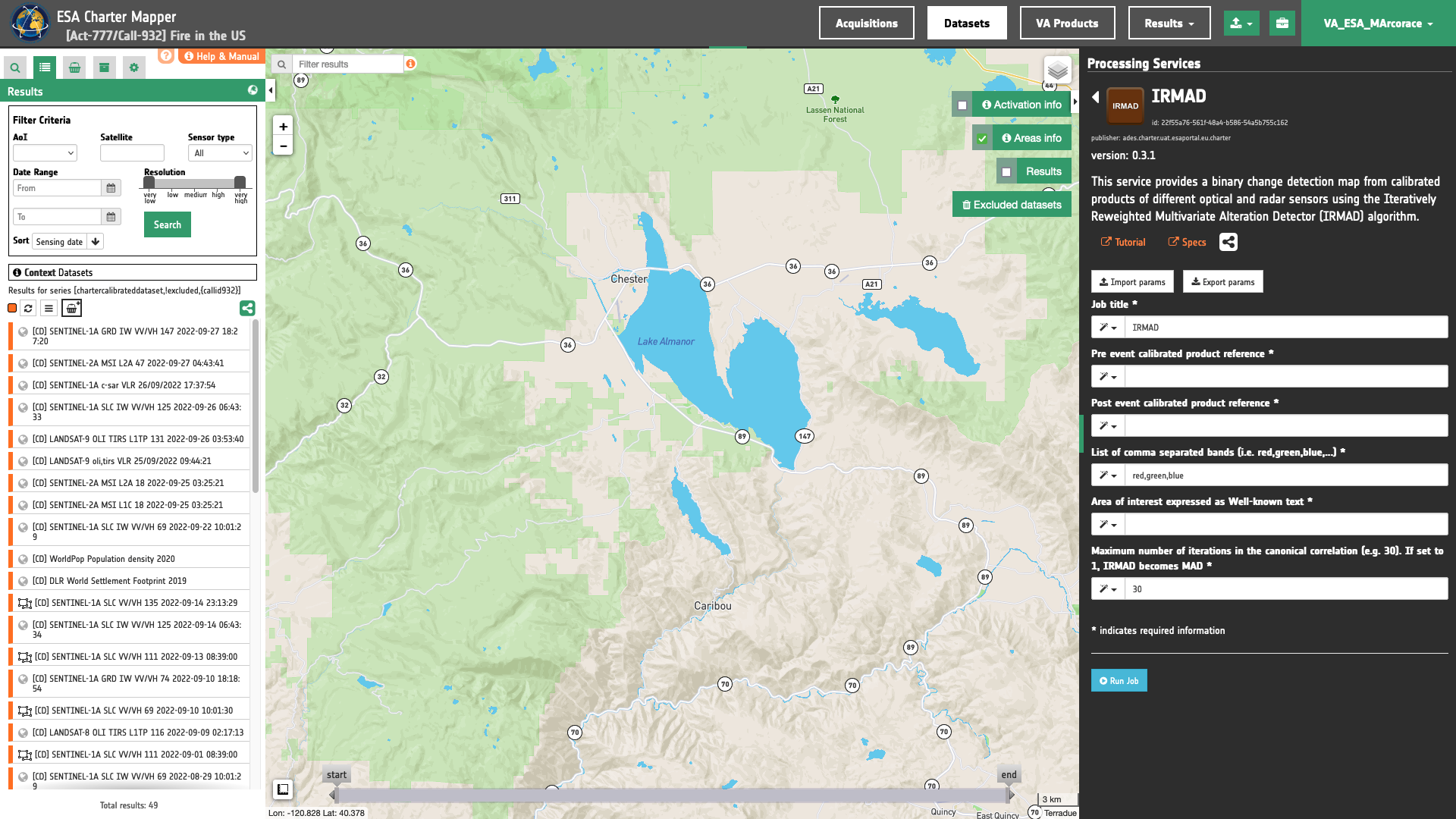Show filter results info tooltip icon
This screenshot has width=1456, height=819.
410,64
